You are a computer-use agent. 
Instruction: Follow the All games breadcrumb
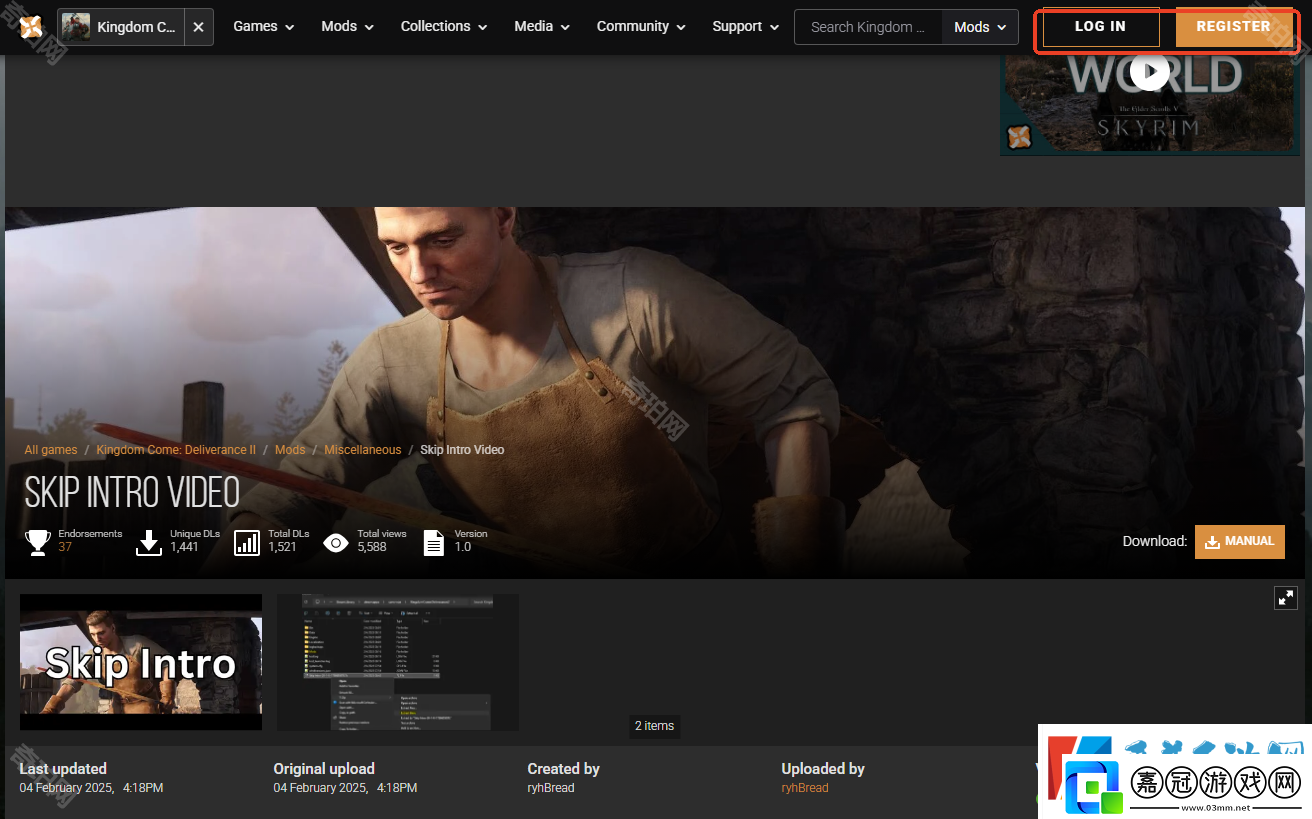click(x=51, y=450)
